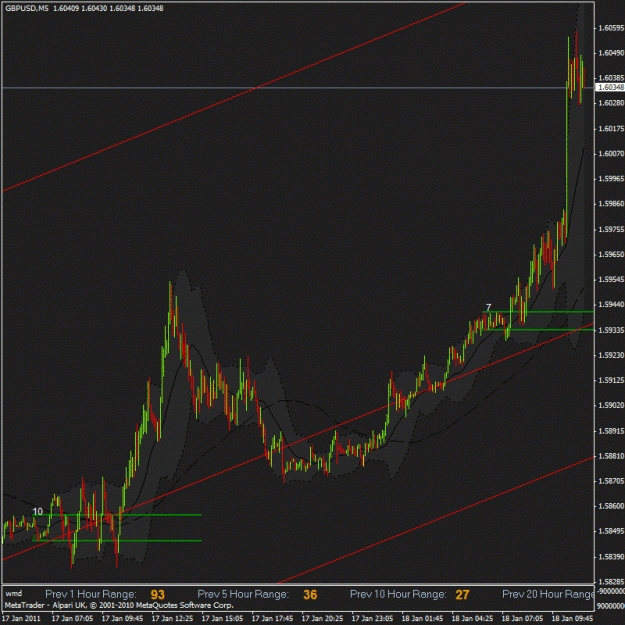The image size is (625, 625).
Task: Click the range label 10 on chart
Action: click(37, 511)
